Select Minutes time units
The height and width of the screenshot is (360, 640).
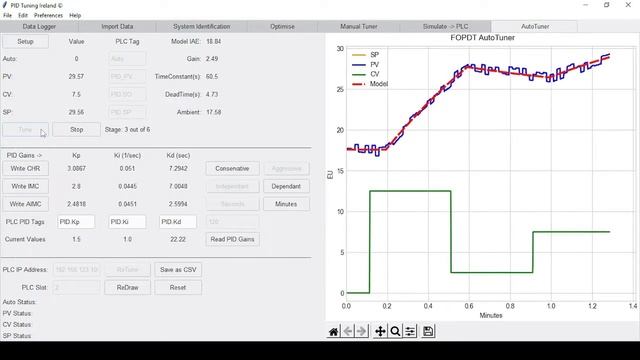286,204
